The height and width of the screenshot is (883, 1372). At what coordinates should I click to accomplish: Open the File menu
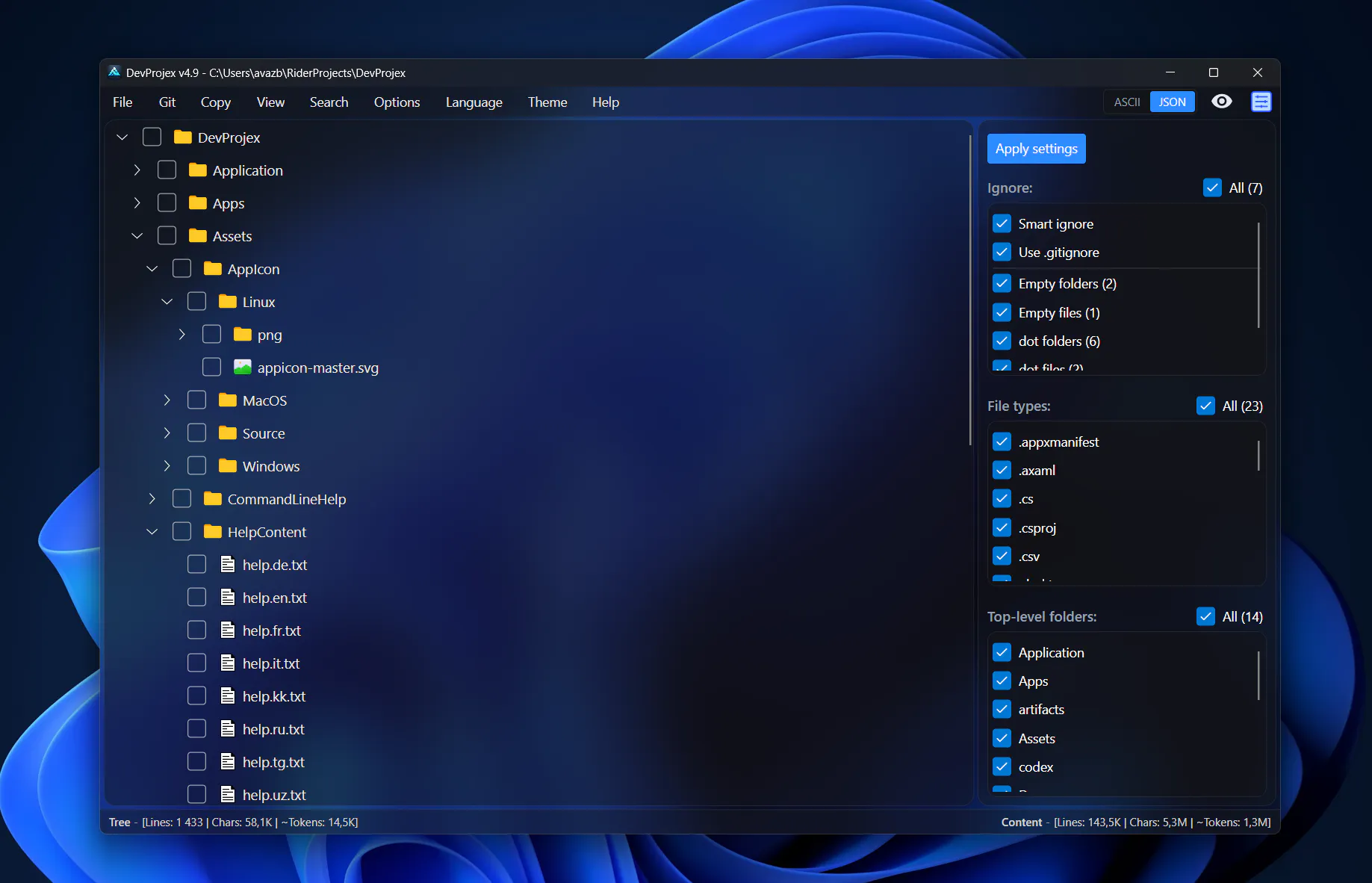[x=122, y=102]
